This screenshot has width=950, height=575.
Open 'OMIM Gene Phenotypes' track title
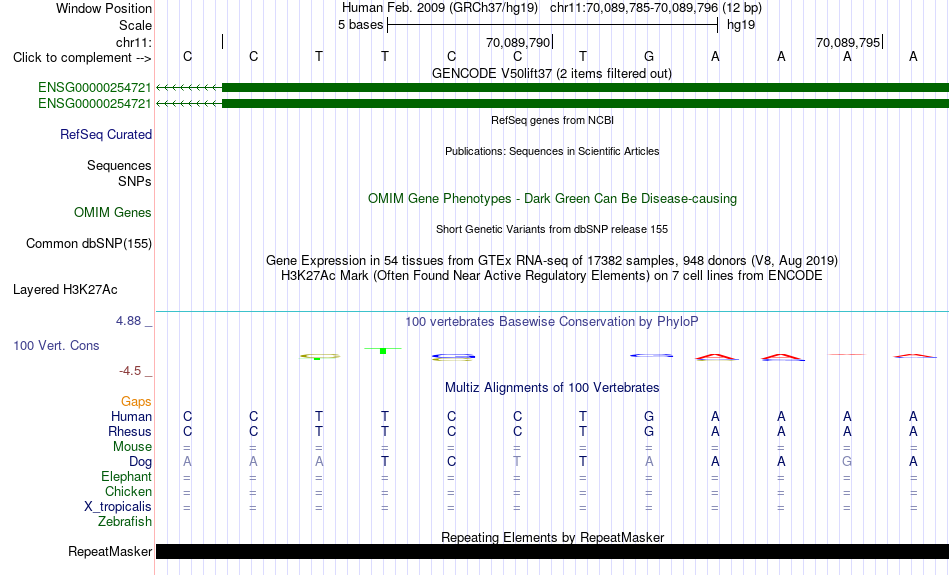coord(552,199)
